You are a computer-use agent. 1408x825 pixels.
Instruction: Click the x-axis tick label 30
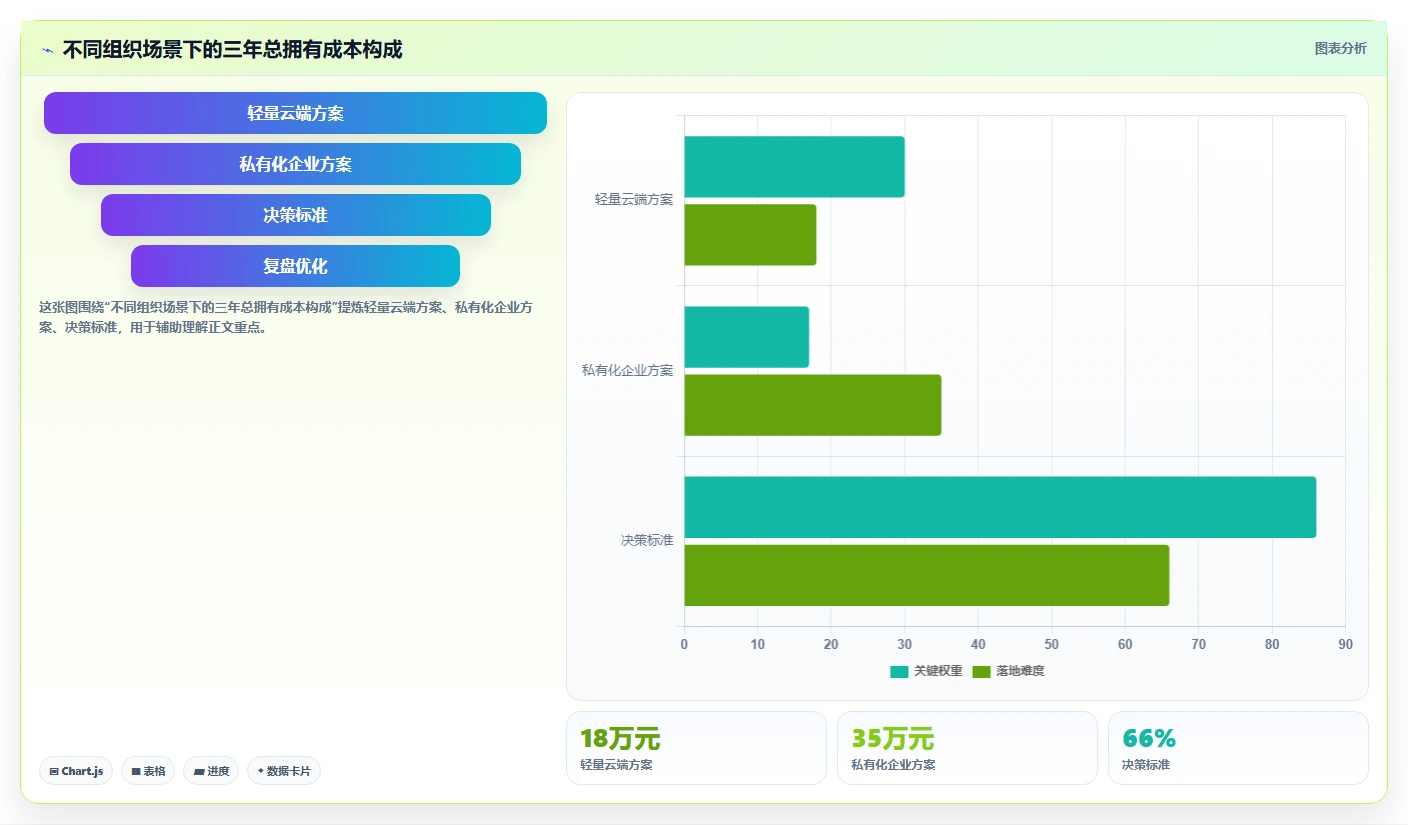[x=904, y=645]
